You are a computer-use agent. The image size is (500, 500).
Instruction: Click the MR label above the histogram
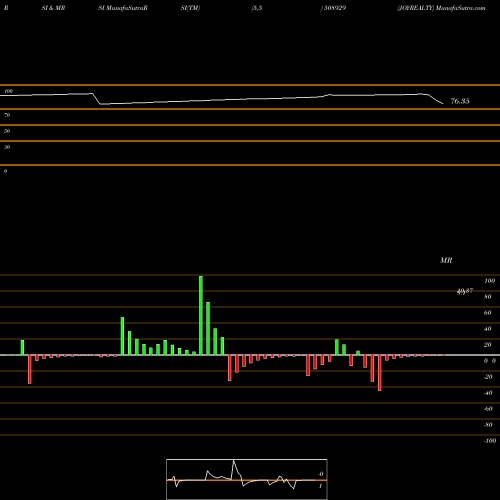[x=446, y=260]
